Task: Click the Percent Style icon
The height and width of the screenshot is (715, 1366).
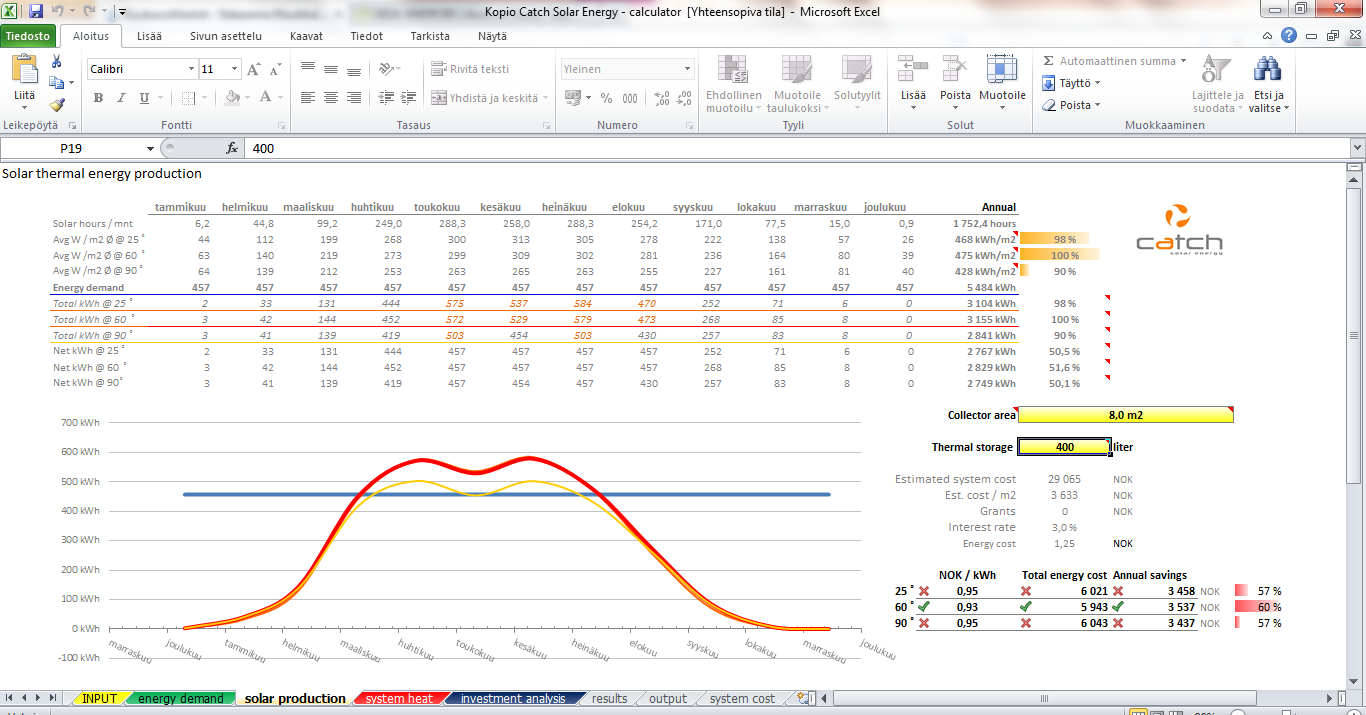Action: [x=606, y=98]
